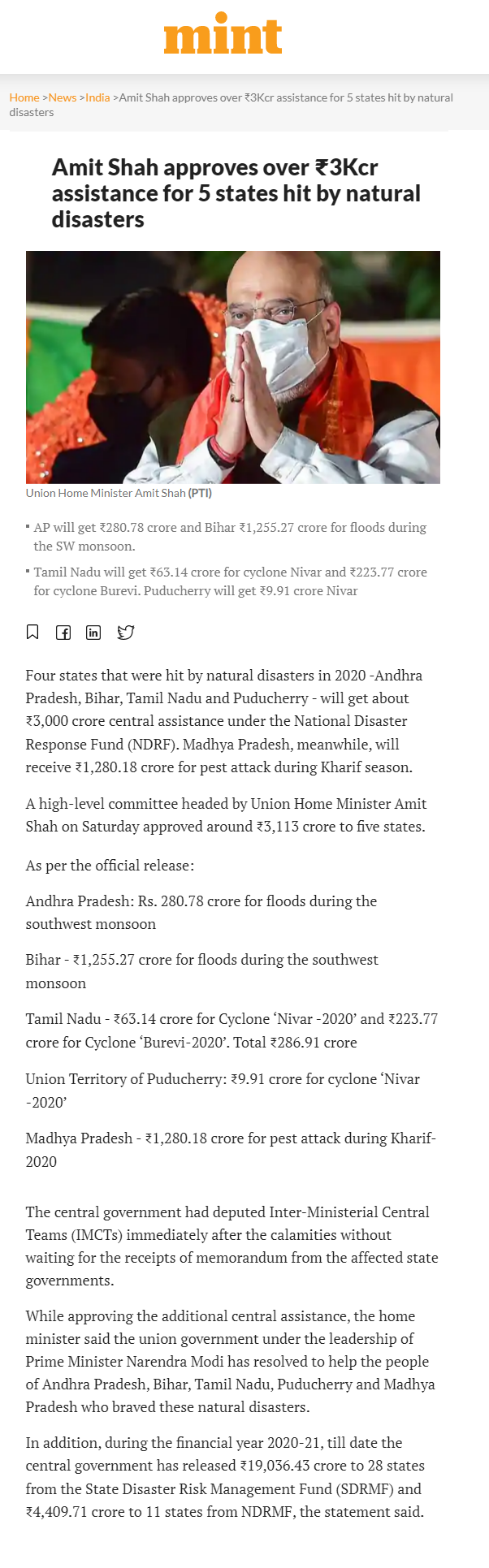Click the second highlight about Tamil Nadu cyclones
Screen dimensions: 489x1568
pos(230,581)
